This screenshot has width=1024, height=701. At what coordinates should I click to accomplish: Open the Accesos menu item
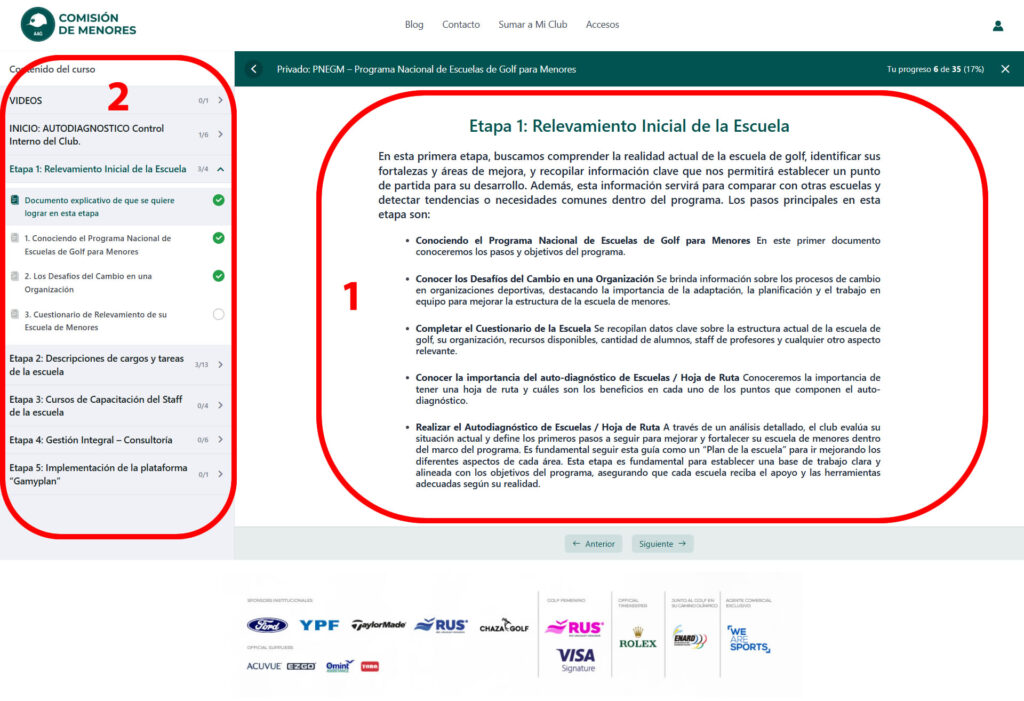[602, 25]
